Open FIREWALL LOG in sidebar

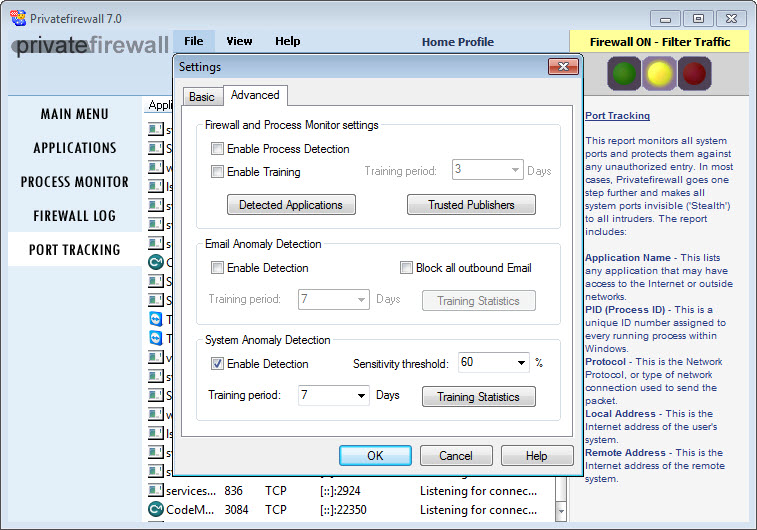coord(74,216)
